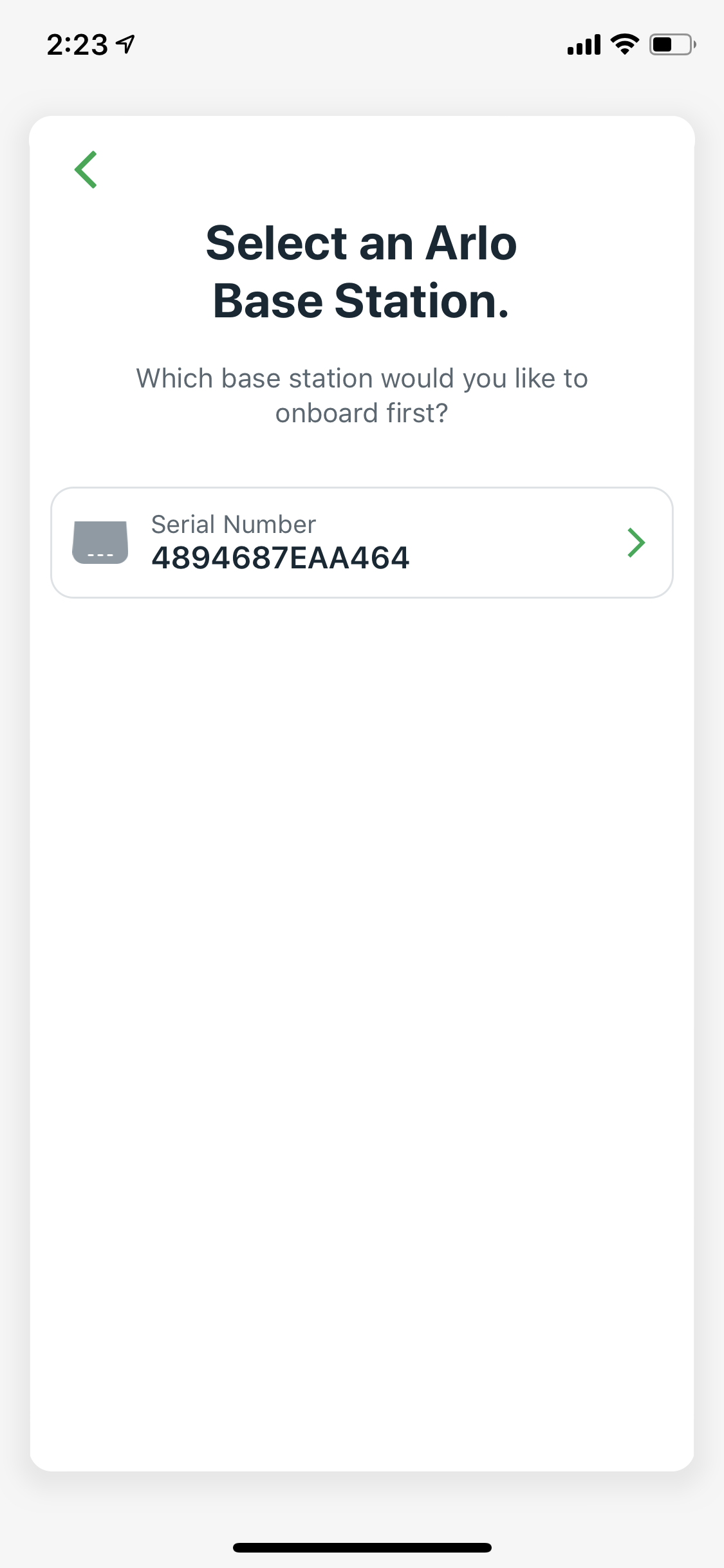Viewport: 724px width, 1568px height.
Task: Click the Wi-Fi status icon
Action: click(624, 44)
